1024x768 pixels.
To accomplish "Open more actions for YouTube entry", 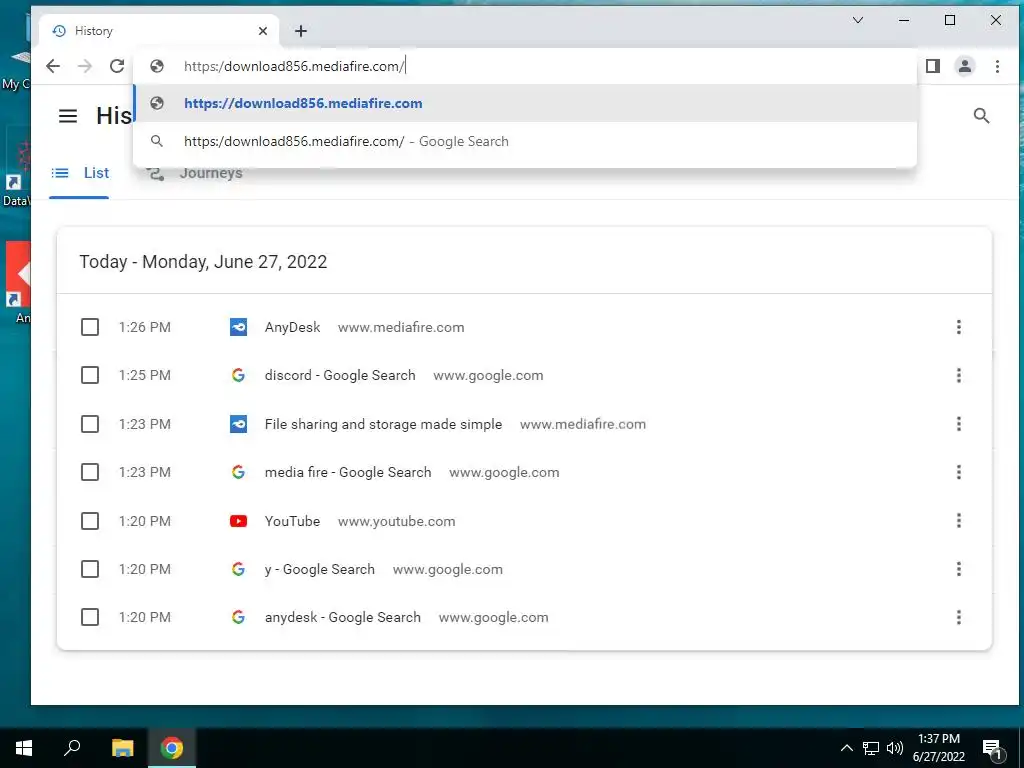I will tap(958, 520).
